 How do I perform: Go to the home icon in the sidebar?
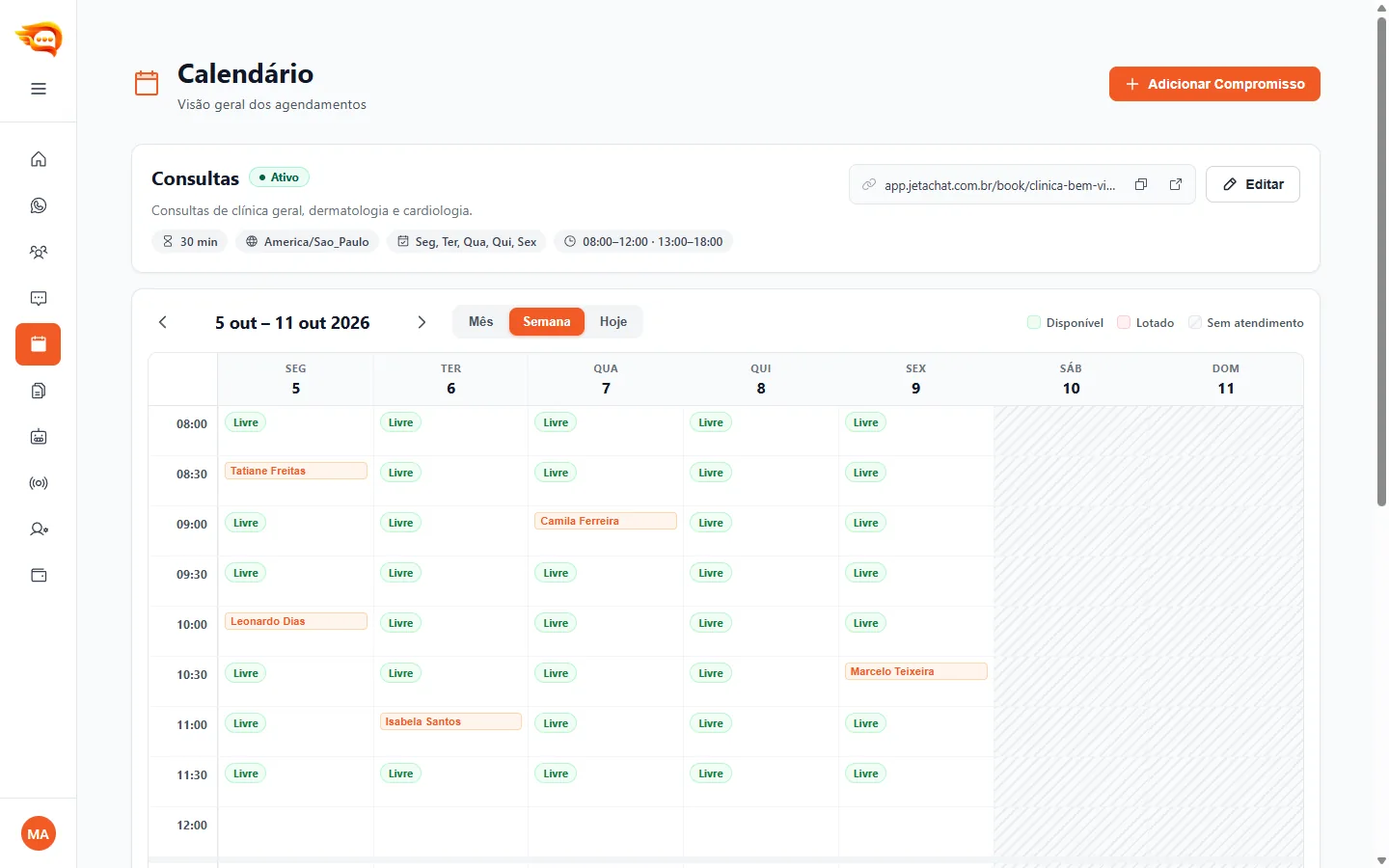39,159
